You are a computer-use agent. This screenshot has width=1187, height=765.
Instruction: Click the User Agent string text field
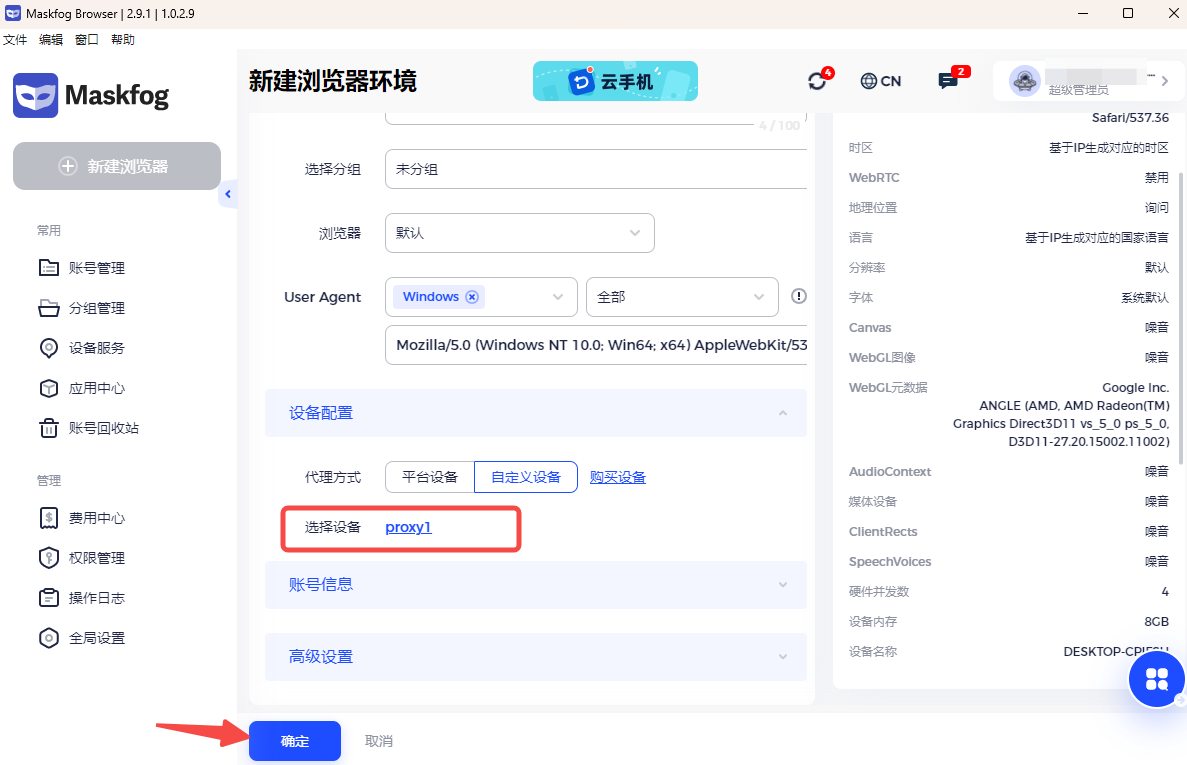(x=596, y=345)
